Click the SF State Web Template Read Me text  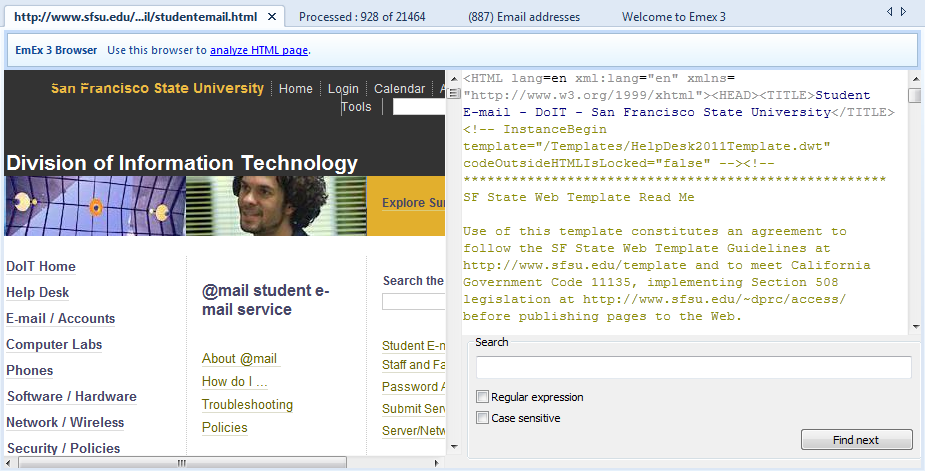point(579,197)
